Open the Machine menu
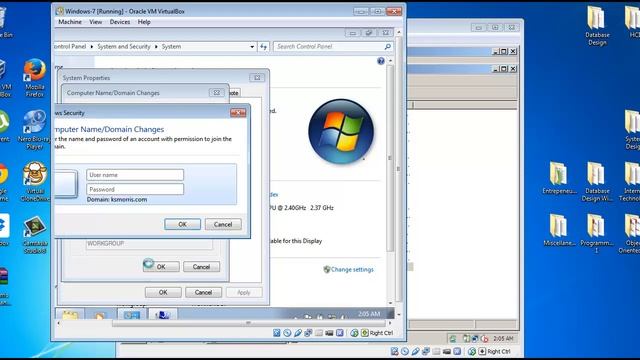The height and width of the screenshot is (360, 640). pos(70,22)
